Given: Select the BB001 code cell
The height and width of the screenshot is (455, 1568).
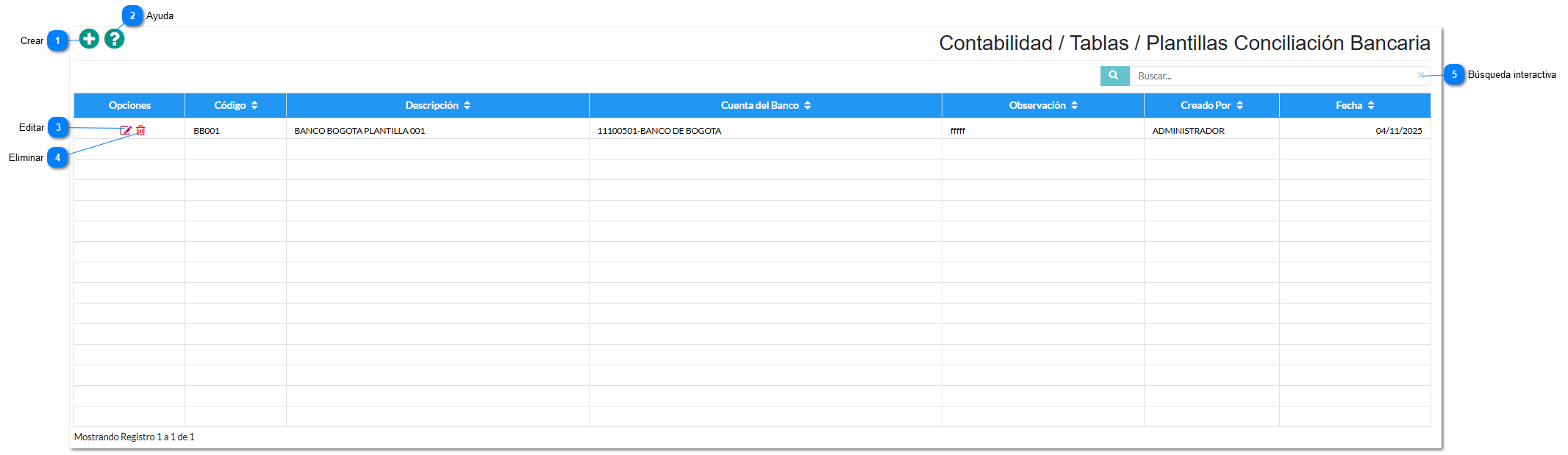Looking at the screenshot, I should [x=207, y=131].
